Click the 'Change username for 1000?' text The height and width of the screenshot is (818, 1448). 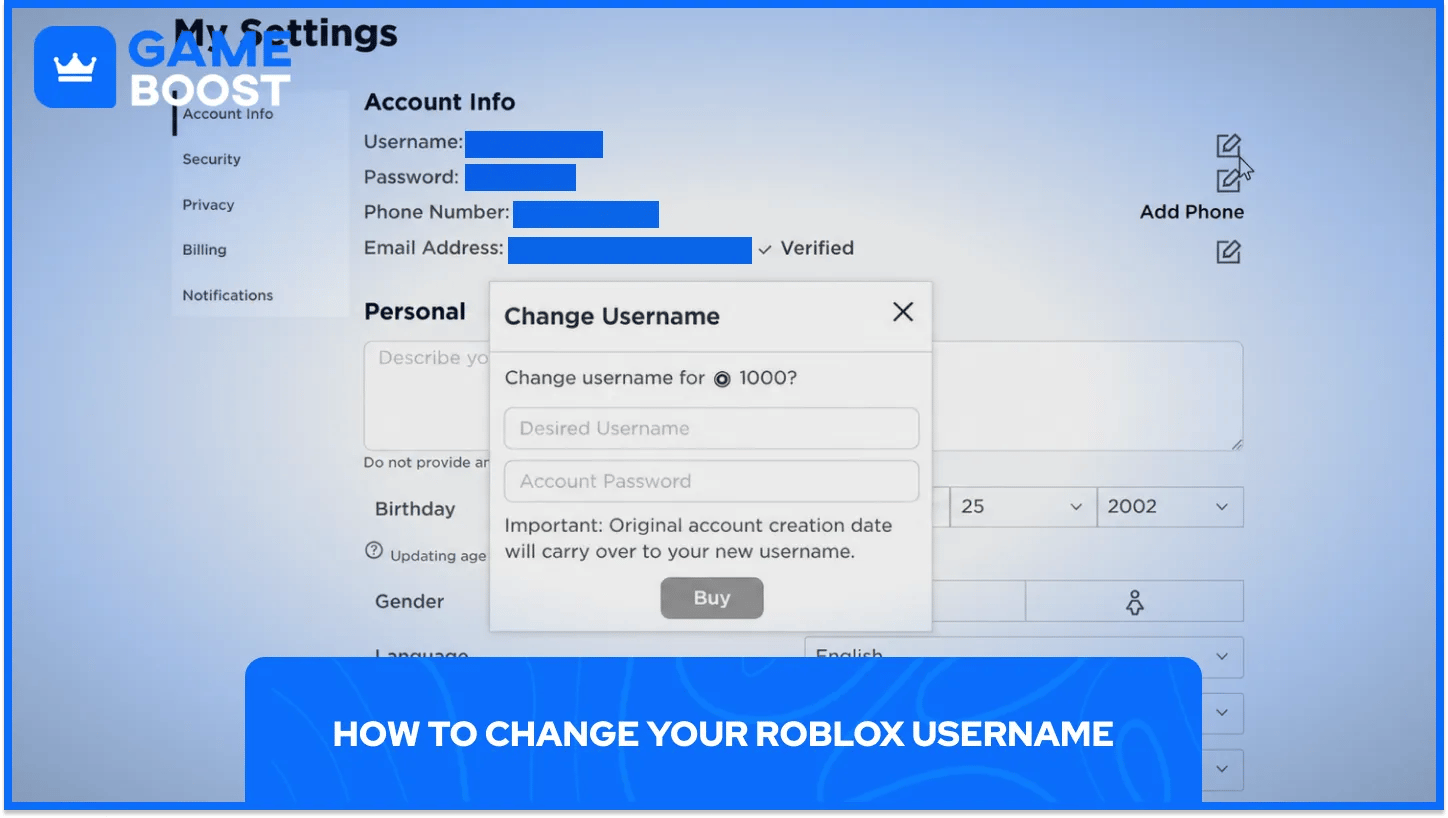pyautogui.click(x=651, y=378)
